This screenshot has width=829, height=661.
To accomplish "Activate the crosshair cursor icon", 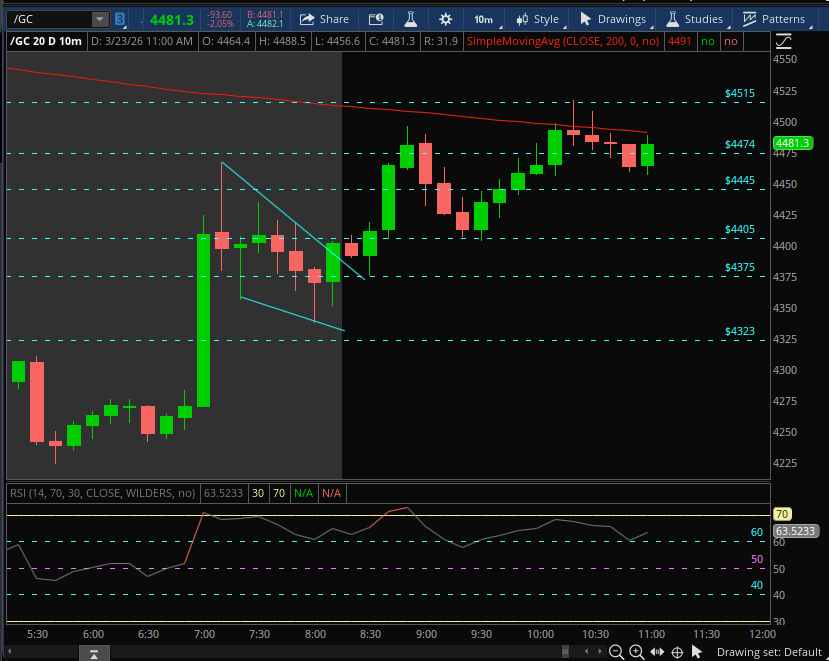I will pos(677,652).
